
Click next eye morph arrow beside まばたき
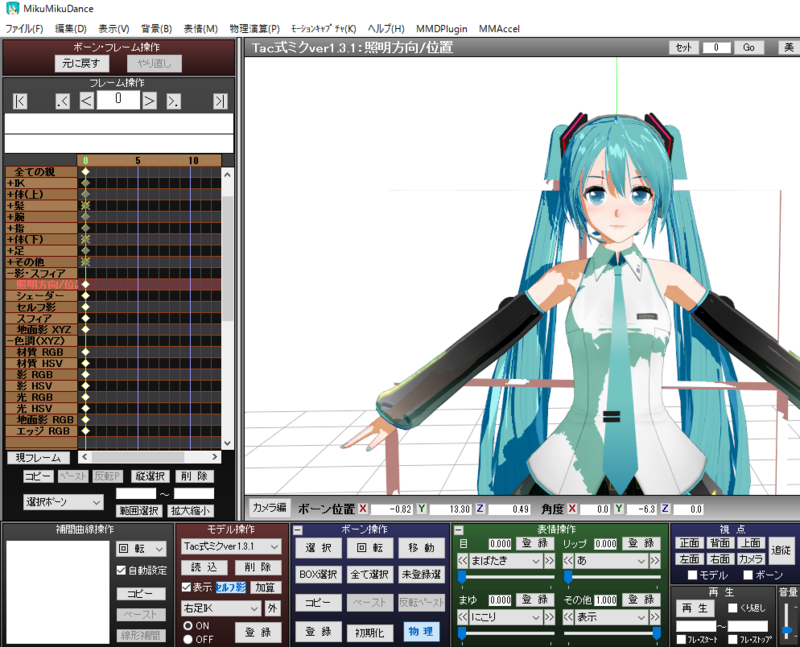(x=549, y=561)
